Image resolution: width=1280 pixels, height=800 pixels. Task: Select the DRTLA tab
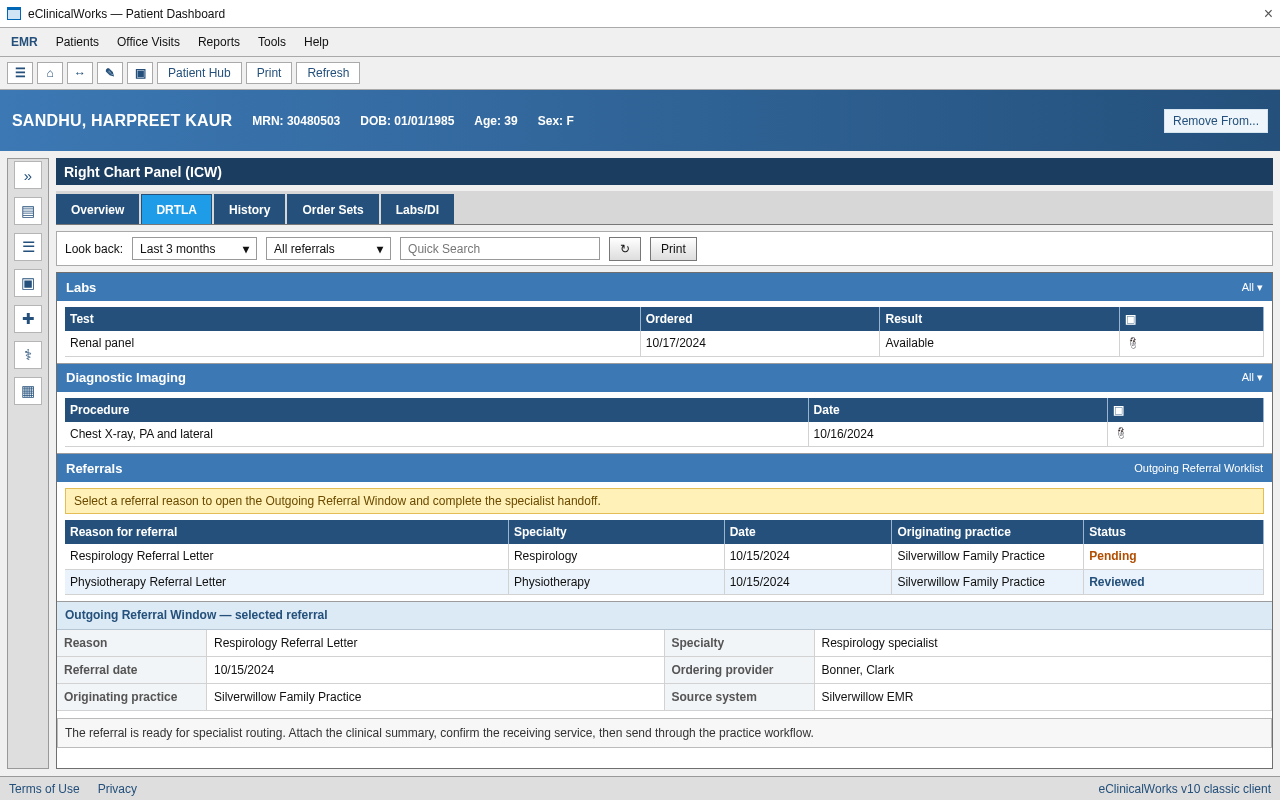coord(176,209)
